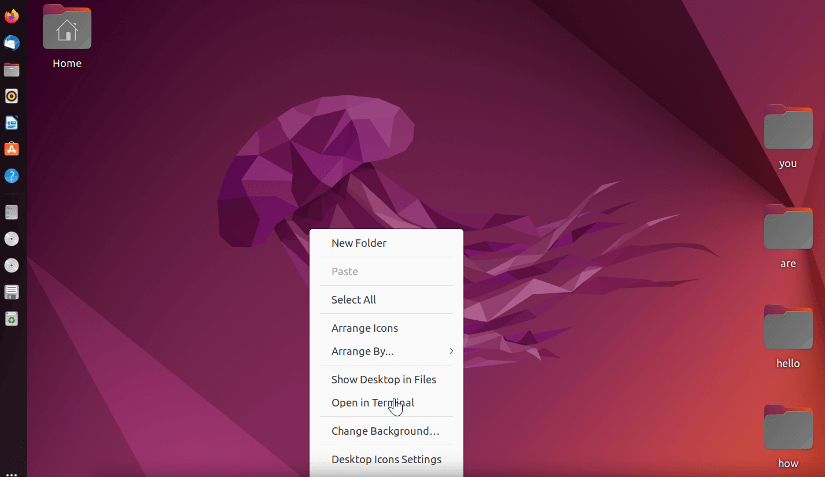Open Change Background... menu entry
Viewport: 825px width, 477px height.
[386, 431]
